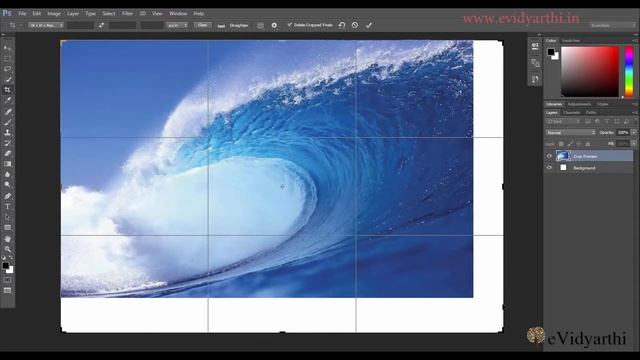Select the Crop tool in the toolbox
Image resolution: width=640 pixels, height=360 pixels.
[7, 90]
